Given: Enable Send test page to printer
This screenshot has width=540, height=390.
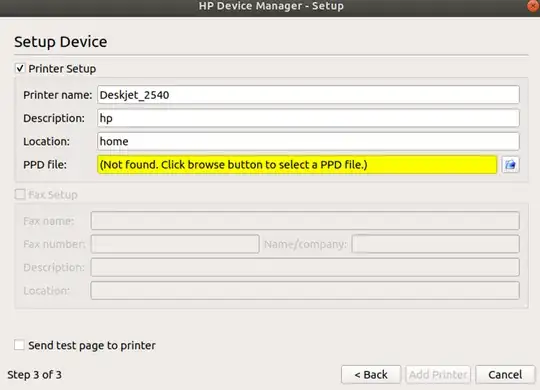Looking at the screenshot, I should (19, 345).
